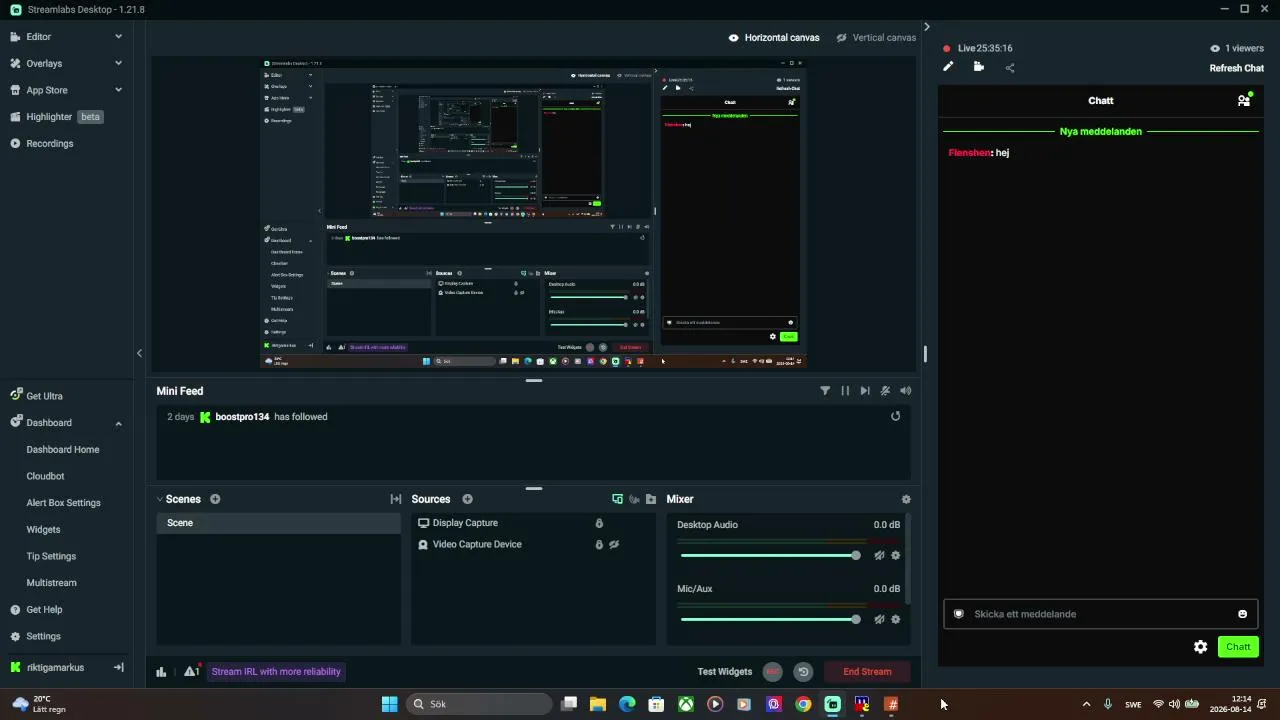Click the End Stream button
The image size is (1280, 720).
click(x=867, y=672)
